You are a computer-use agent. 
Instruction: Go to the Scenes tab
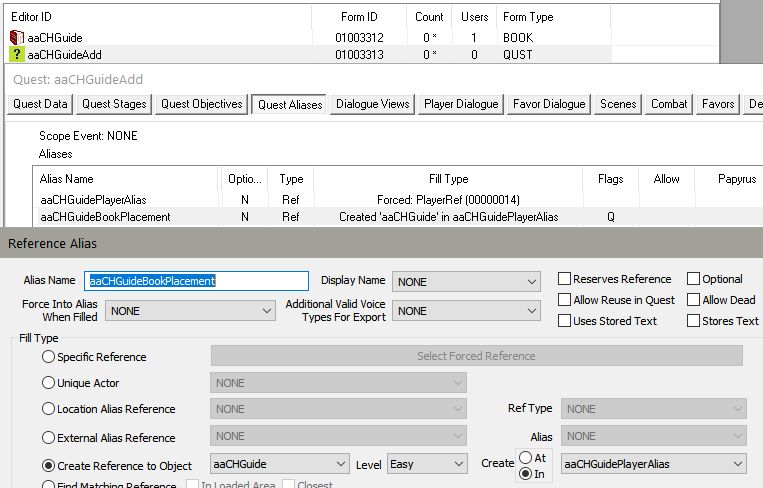[x=618, y=104]
